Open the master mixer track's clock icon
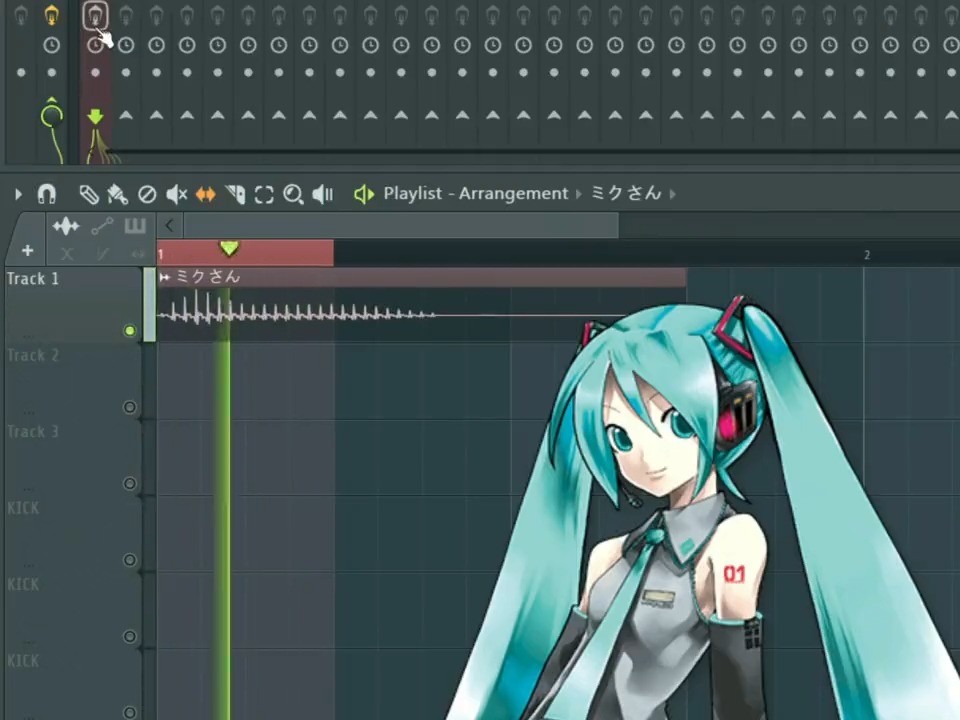This screenshot has width=960, height=720. point(51,45)
